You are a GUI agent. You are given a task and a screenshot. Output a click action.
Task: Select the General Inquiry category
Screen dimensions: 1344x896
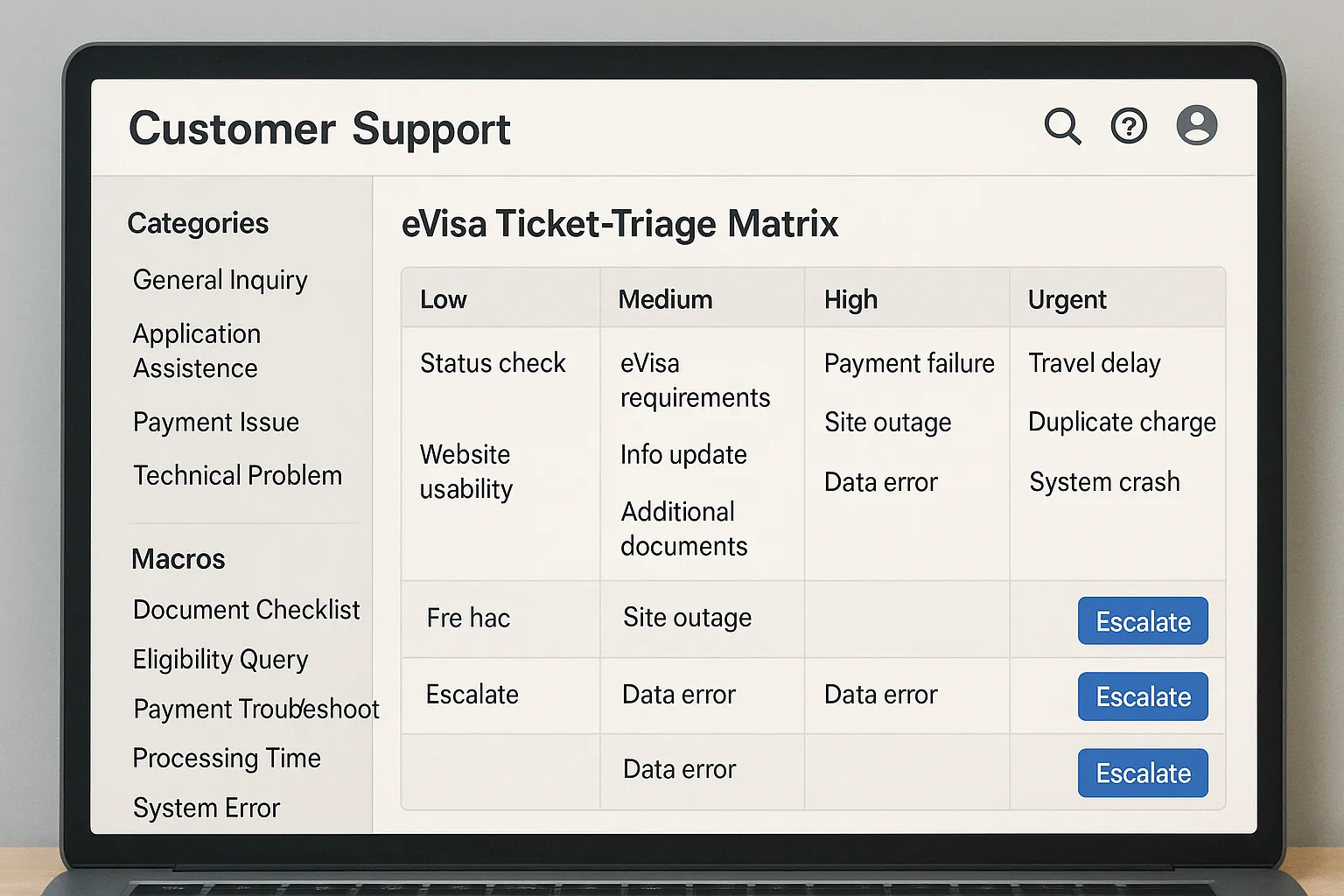pos(220,280)
